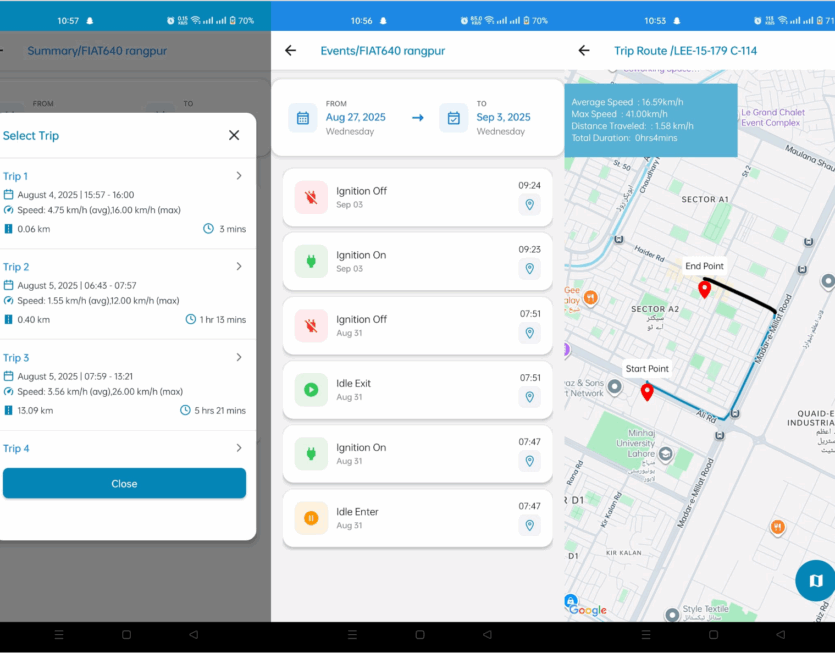Open the TO date calendar icon
835x653 pixels.
(x=454, y=118)
